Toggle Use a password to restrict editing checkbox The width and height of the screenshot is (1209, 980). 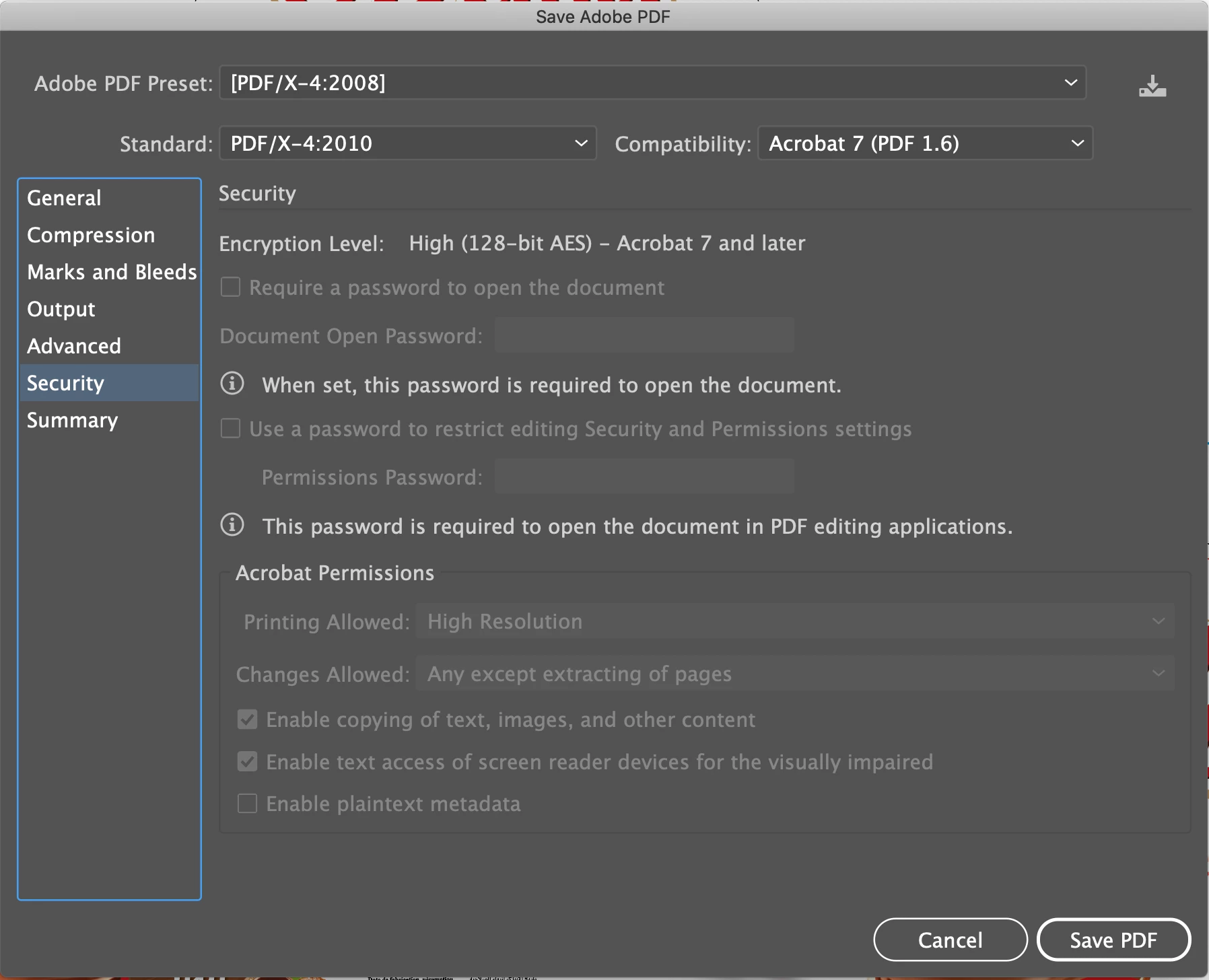coord(231,429)
